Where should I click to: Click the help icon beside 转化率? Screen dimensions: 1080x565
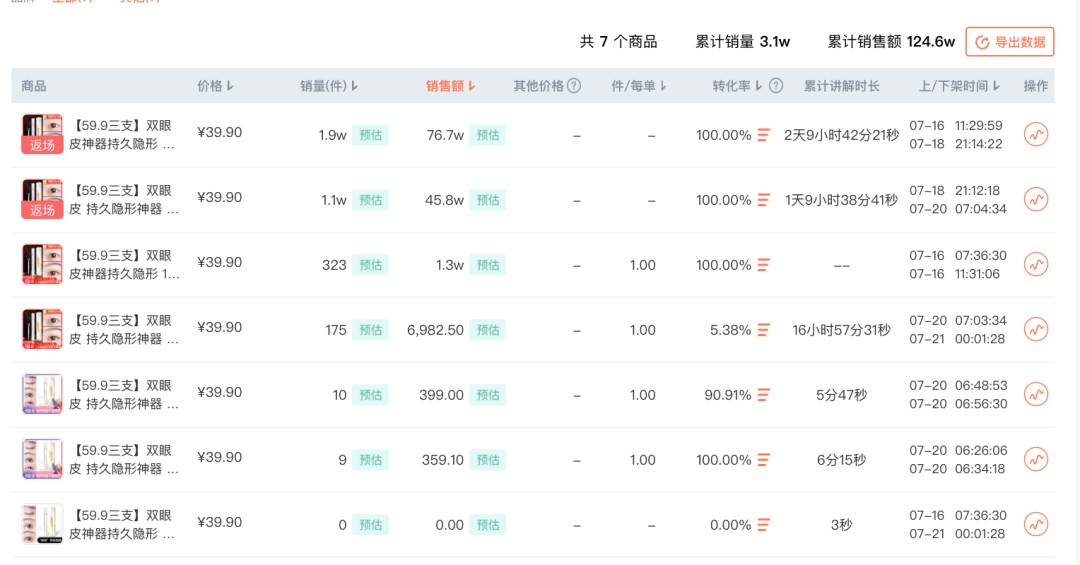pyautogui.click(x=776, y=85)
